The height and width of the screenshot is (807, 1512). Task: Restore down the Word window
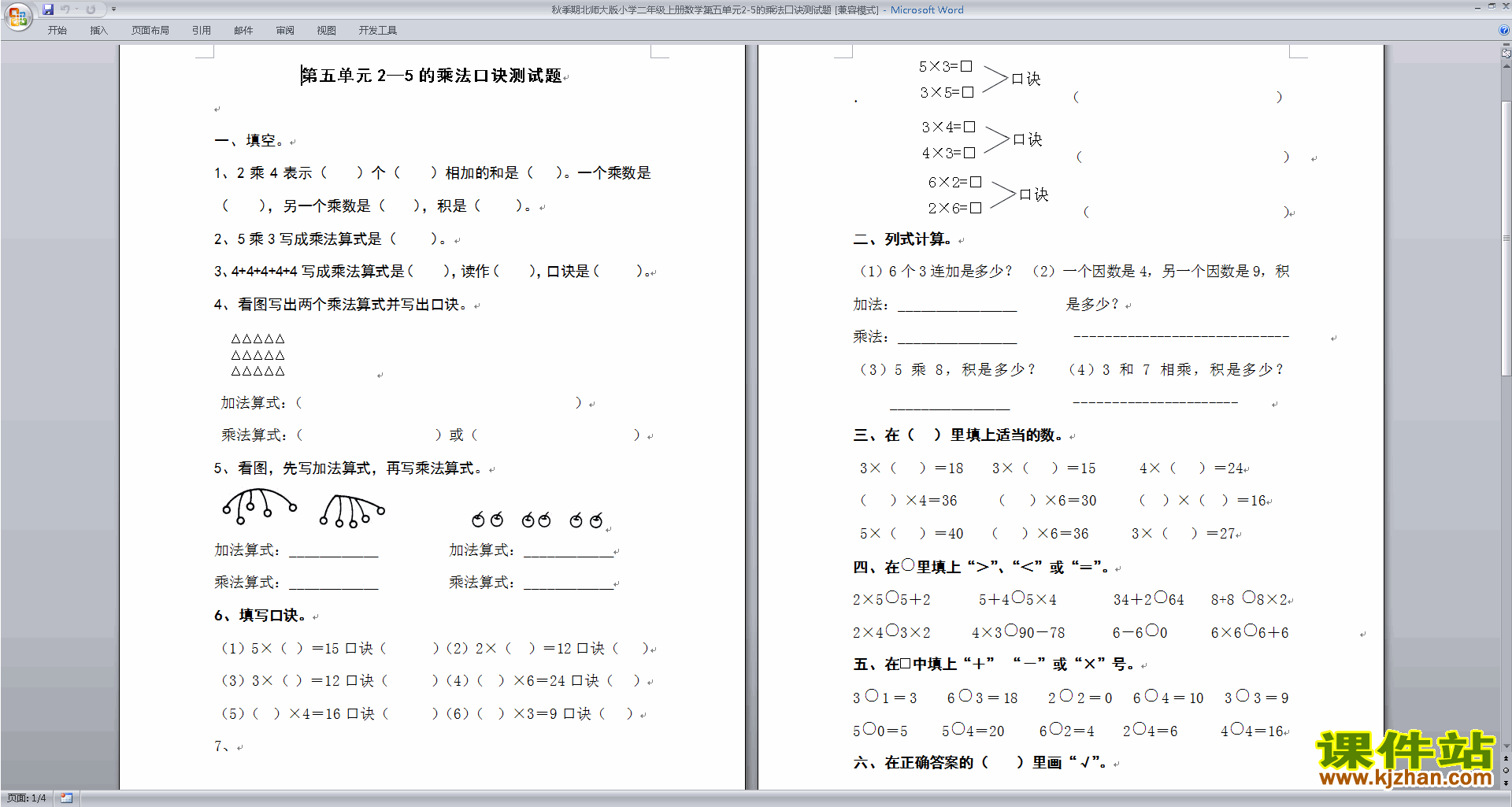click(1492, 7)
